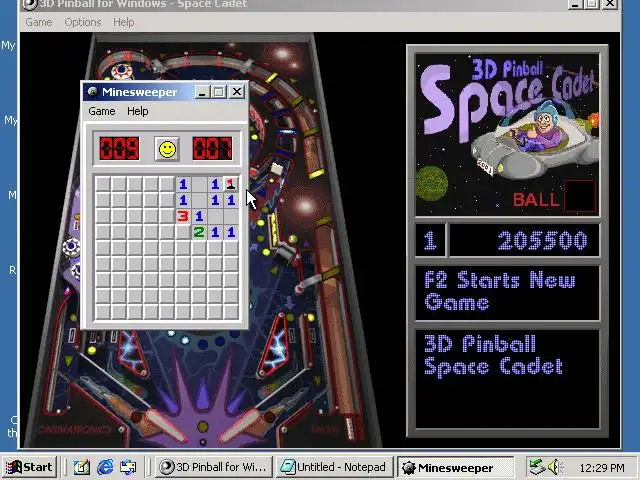Open the Minesweeper Help menu
Viewport: 640px width, 480px height.
click(x=138, y=111)
